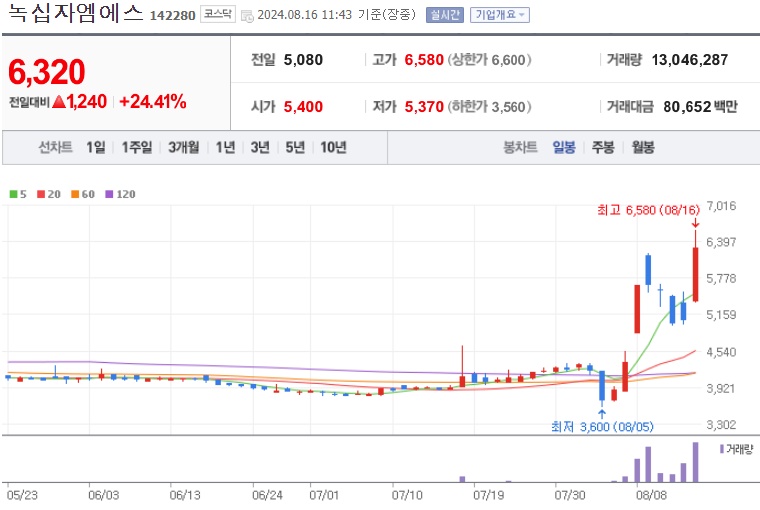Click the 거래량 value 13,046,287

tap(690, 60)
